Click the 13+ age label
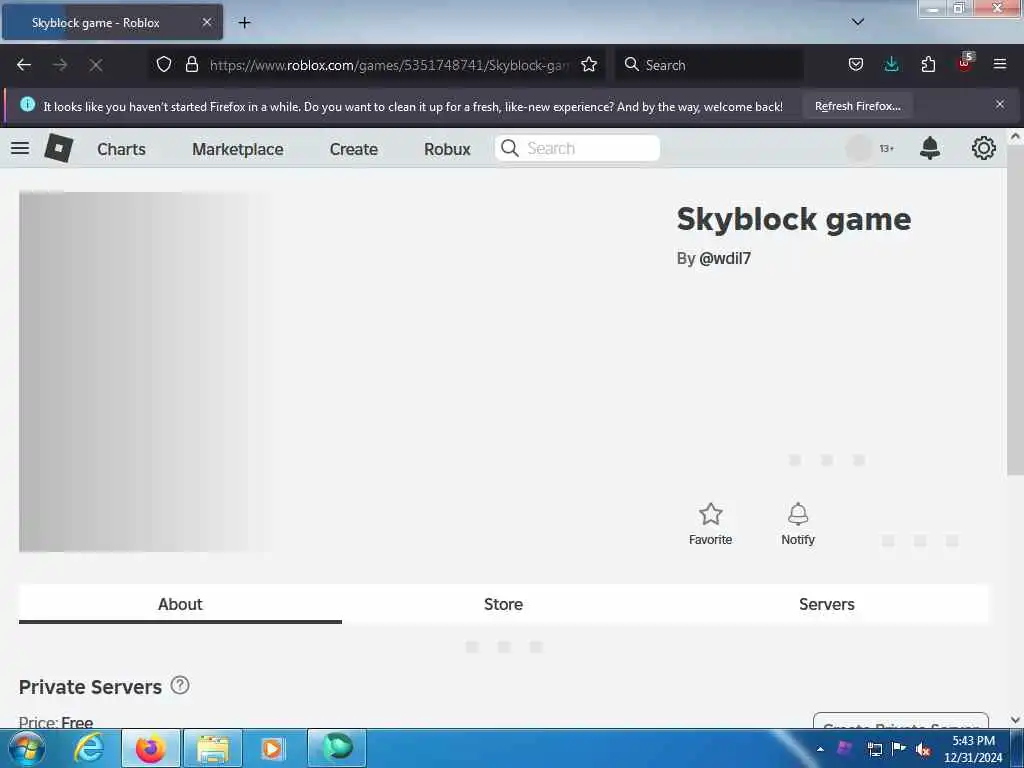The width and height of the screenshot is (1024, 768). 886,149
